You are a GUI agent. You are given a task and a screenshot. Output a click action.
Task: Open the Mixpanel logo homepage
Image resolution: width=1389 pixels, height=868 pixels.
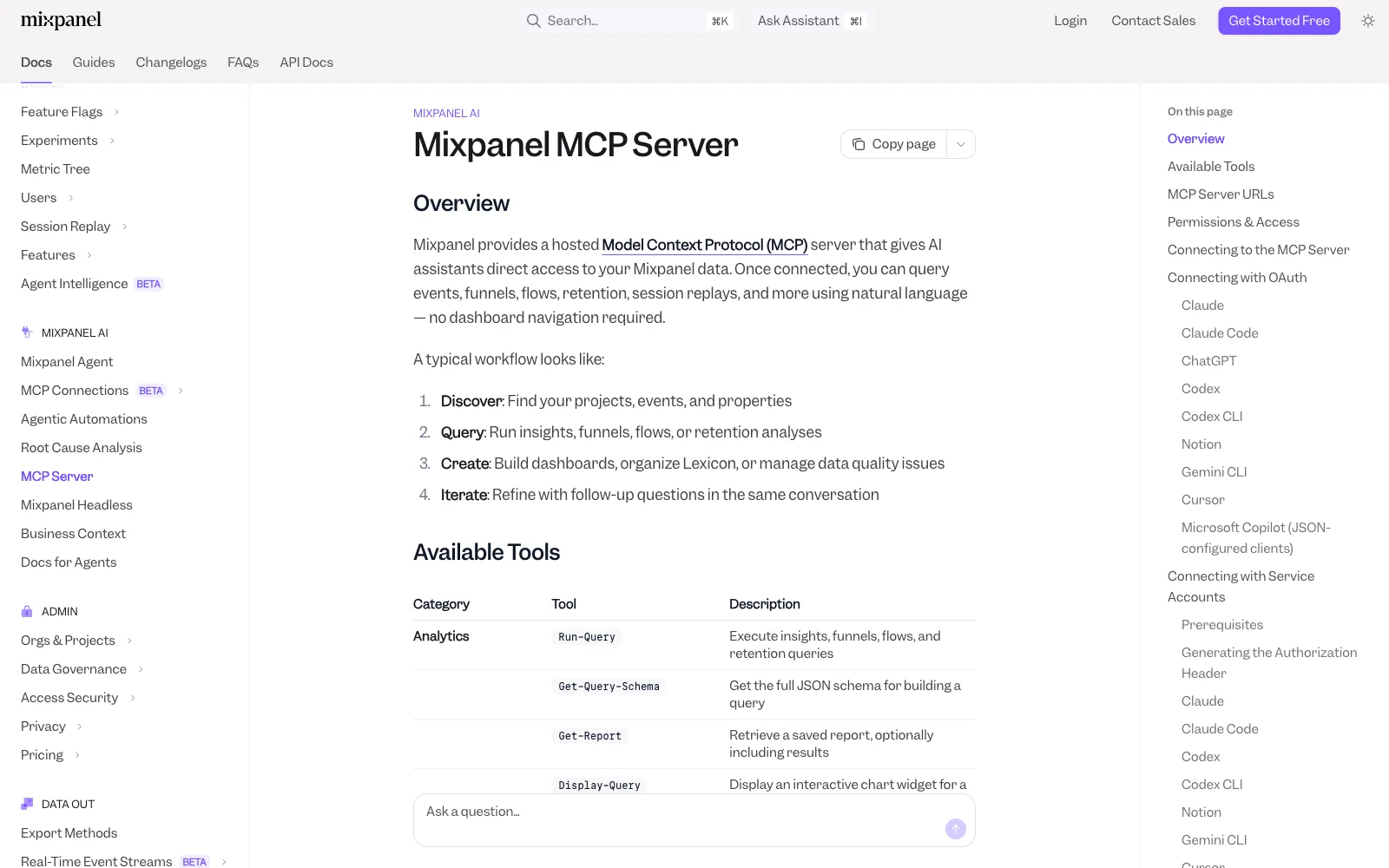pyautogui.click(x=61, y=20)
